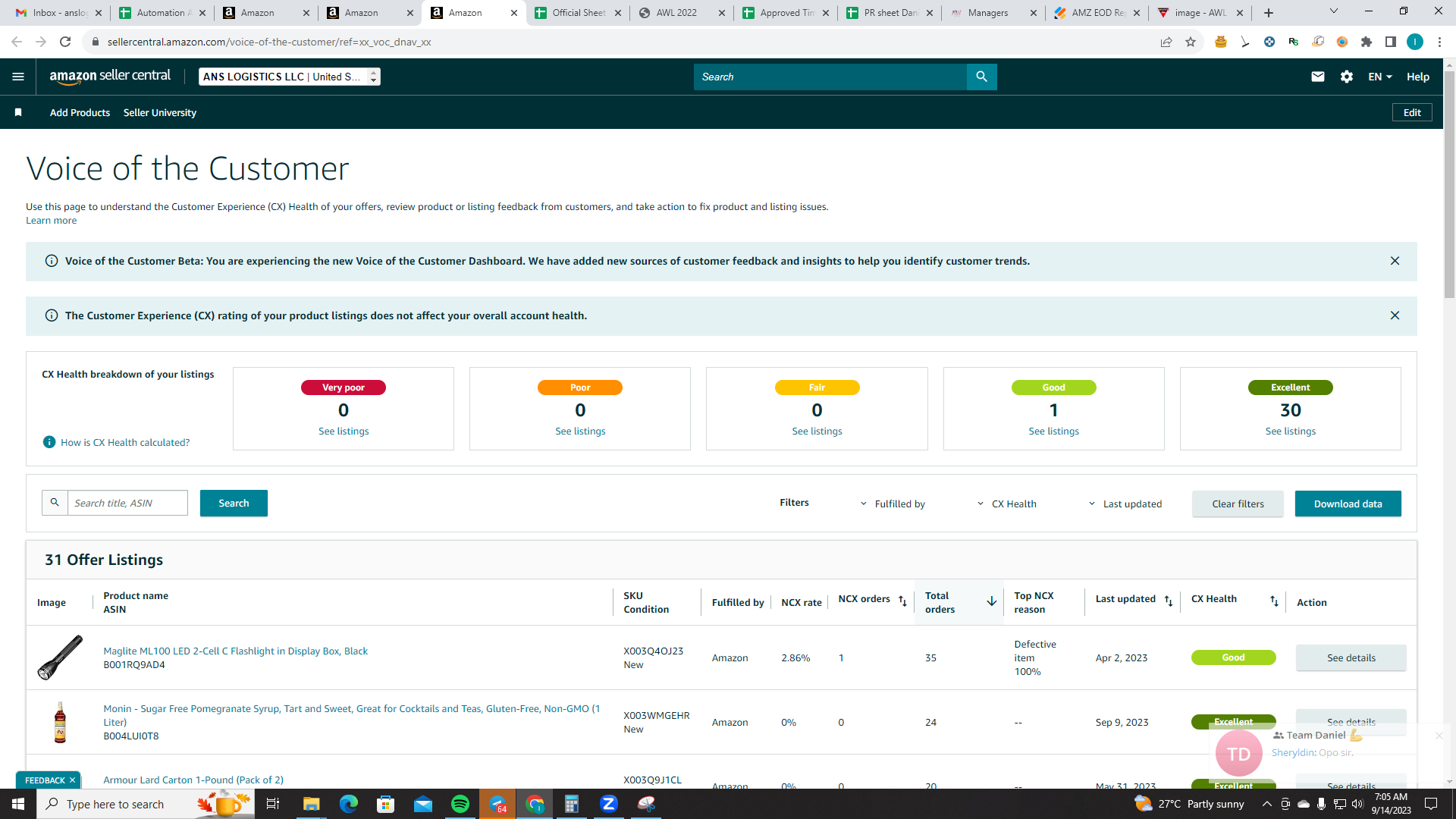1456x819 pixels.
Task: Expand the Fulfilled by filter
Action: (x=893, y=504)
